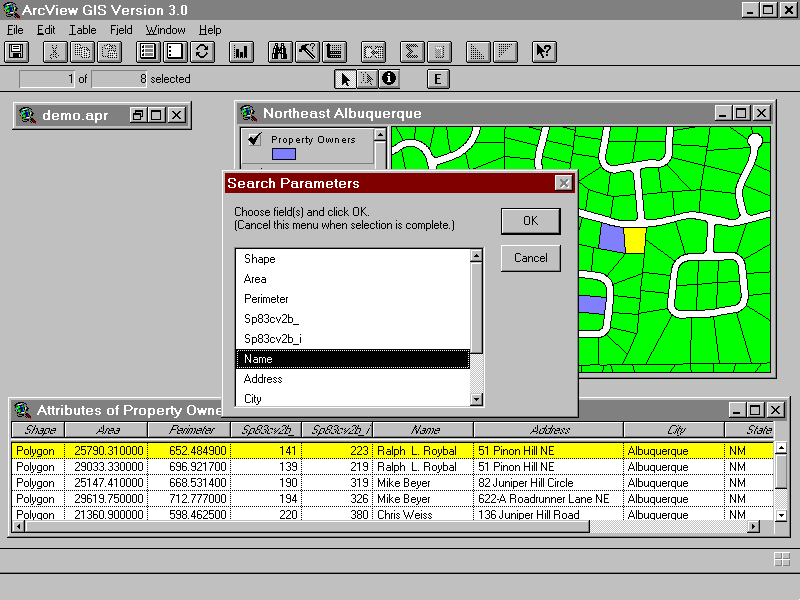Open the File menu
Screen dimensions: 800x600
tap(15, 30)
